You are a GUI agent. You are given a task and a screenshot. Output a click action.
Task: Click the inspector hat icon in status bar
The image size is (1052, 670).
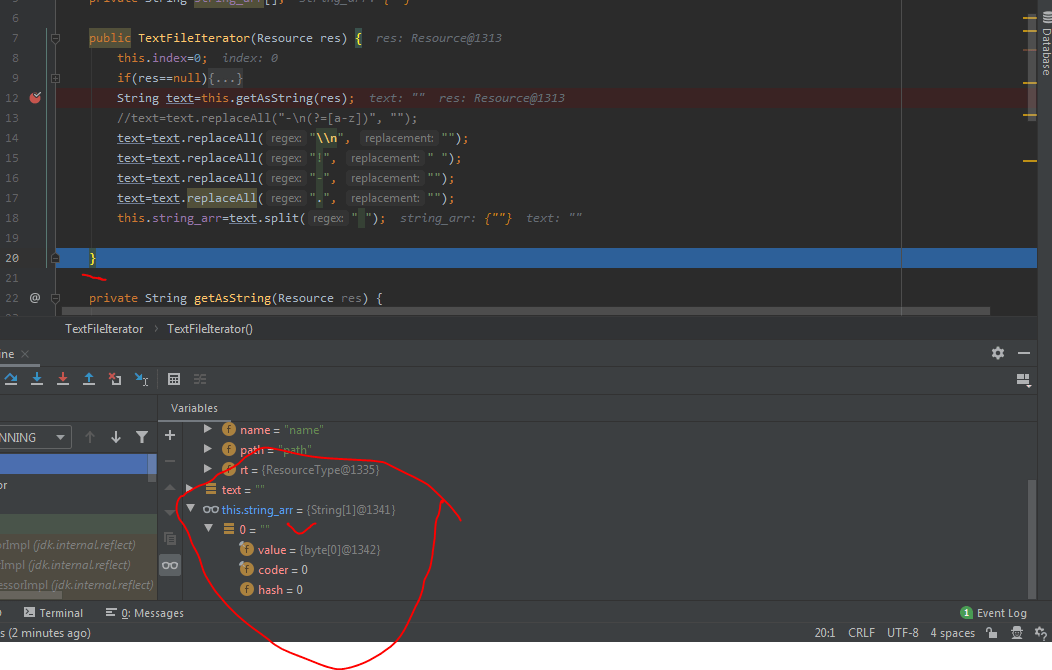[x=1017, y=632]
